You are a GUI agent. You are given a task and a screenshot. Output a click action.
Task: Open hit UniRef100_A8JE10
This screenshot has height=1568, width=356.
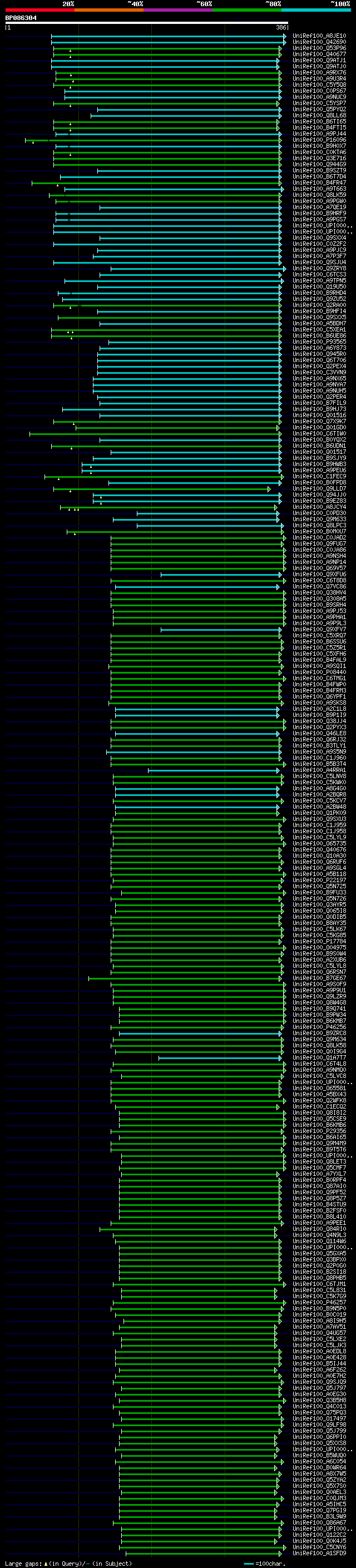pos(319,36)
